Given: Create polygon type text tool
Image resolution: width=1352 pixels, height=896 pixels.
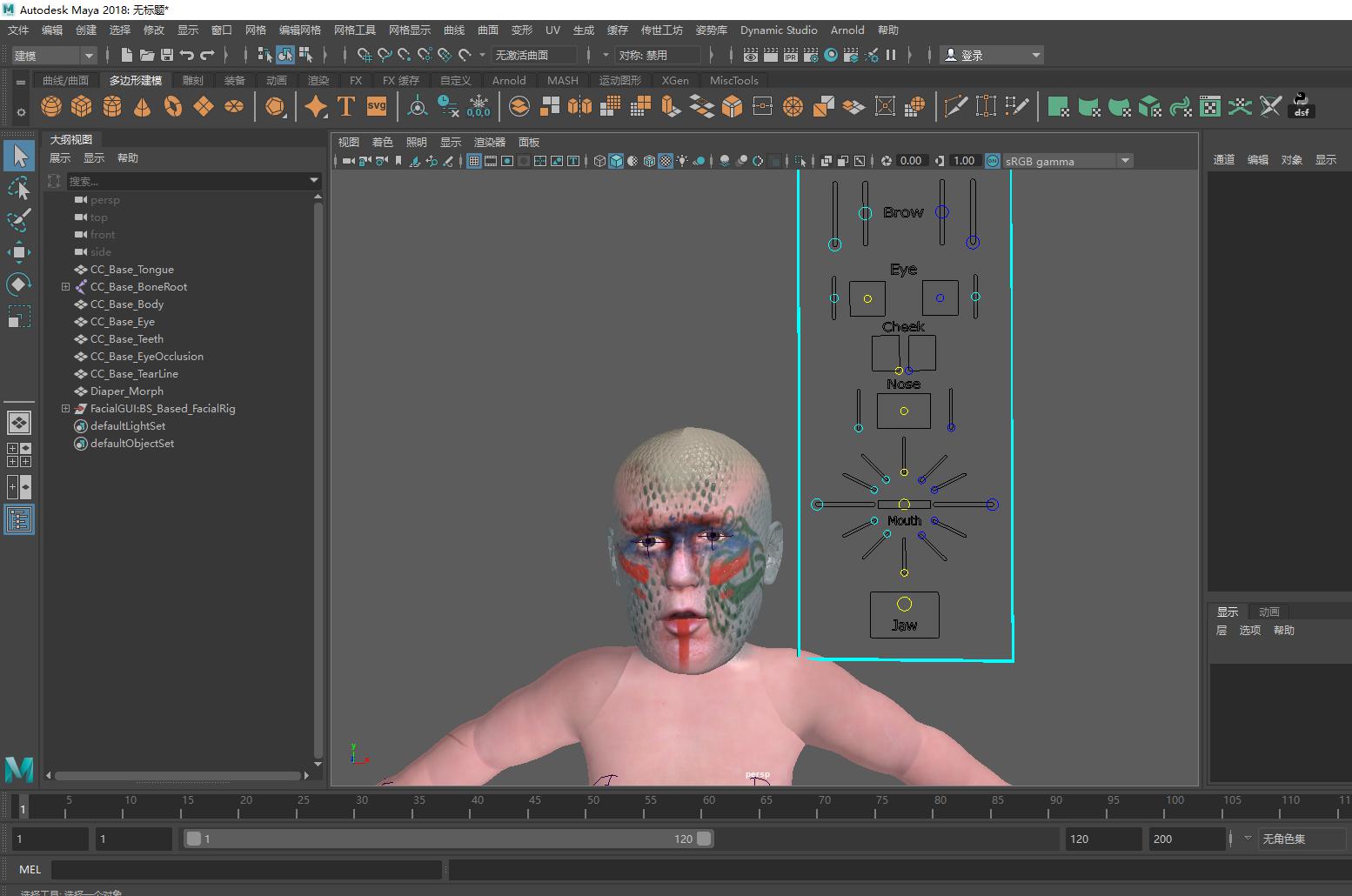Looking at the screenshot, I should pyautogui.click(x=346, y=107).
